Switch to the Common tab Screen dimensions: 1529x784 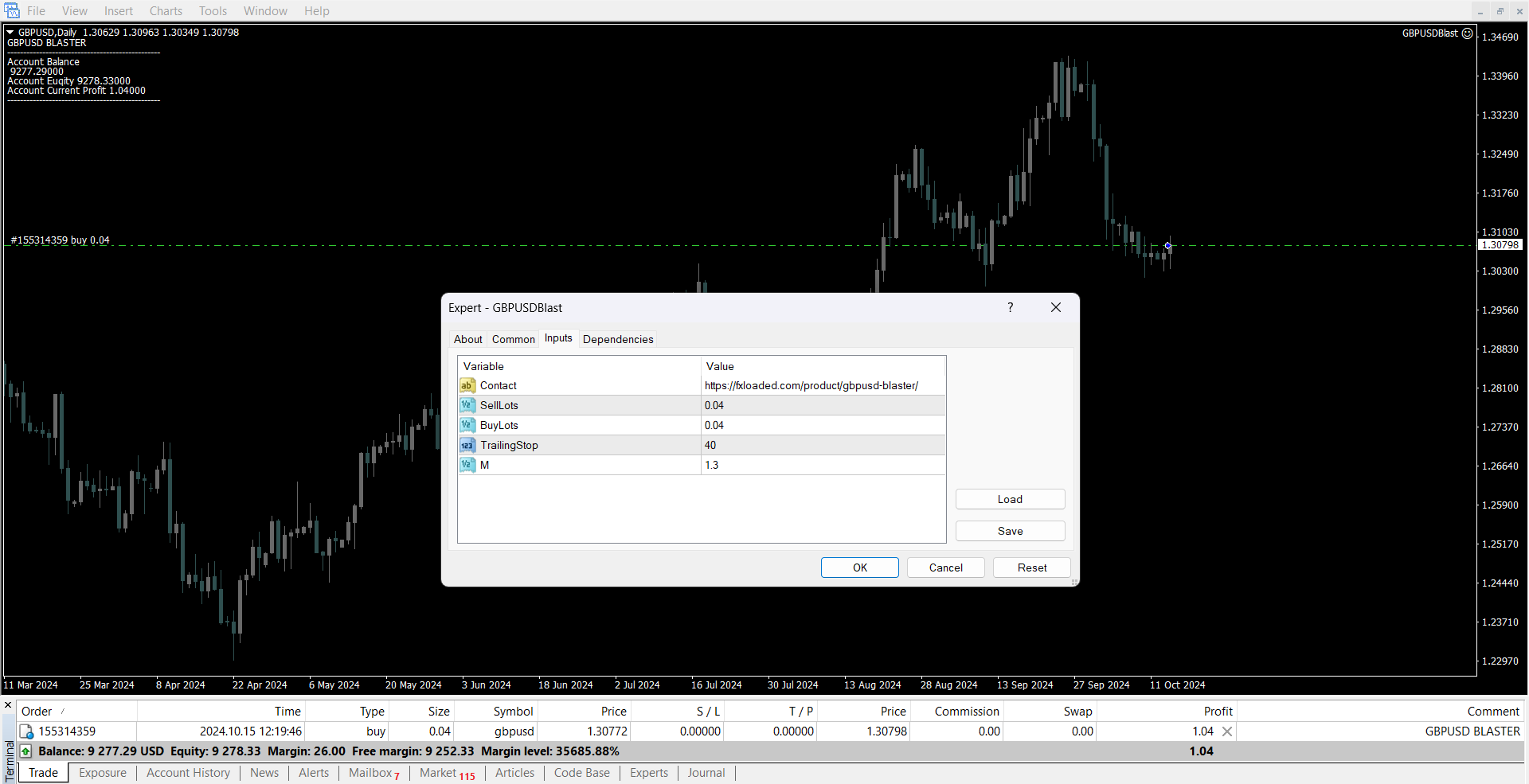point(513,339)
